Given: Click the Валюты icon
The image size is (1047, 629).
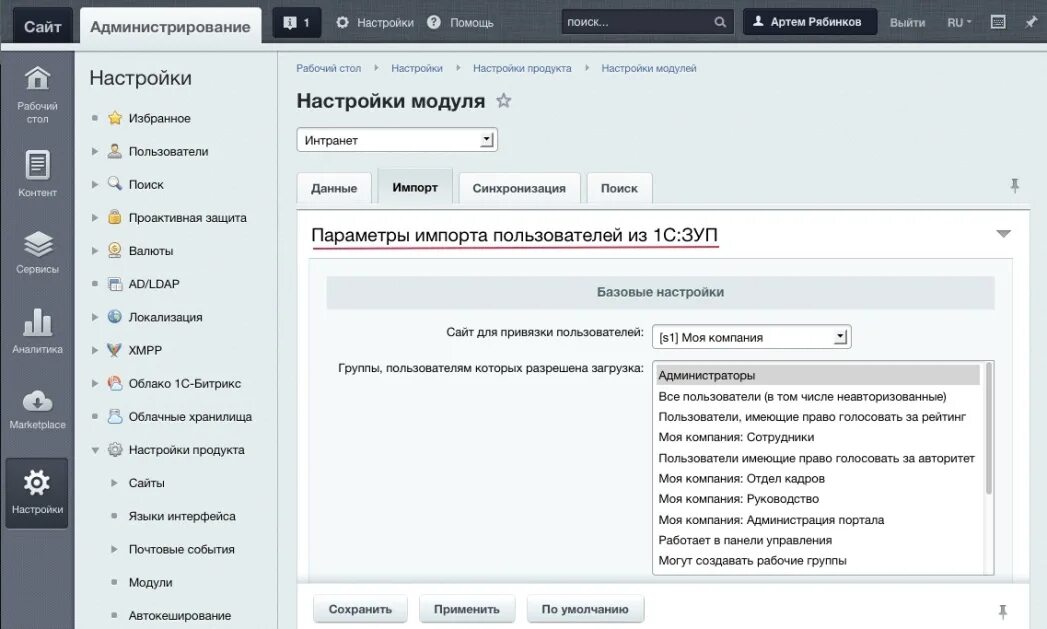Looking at the screenshot, I should [x=115, y=250].
